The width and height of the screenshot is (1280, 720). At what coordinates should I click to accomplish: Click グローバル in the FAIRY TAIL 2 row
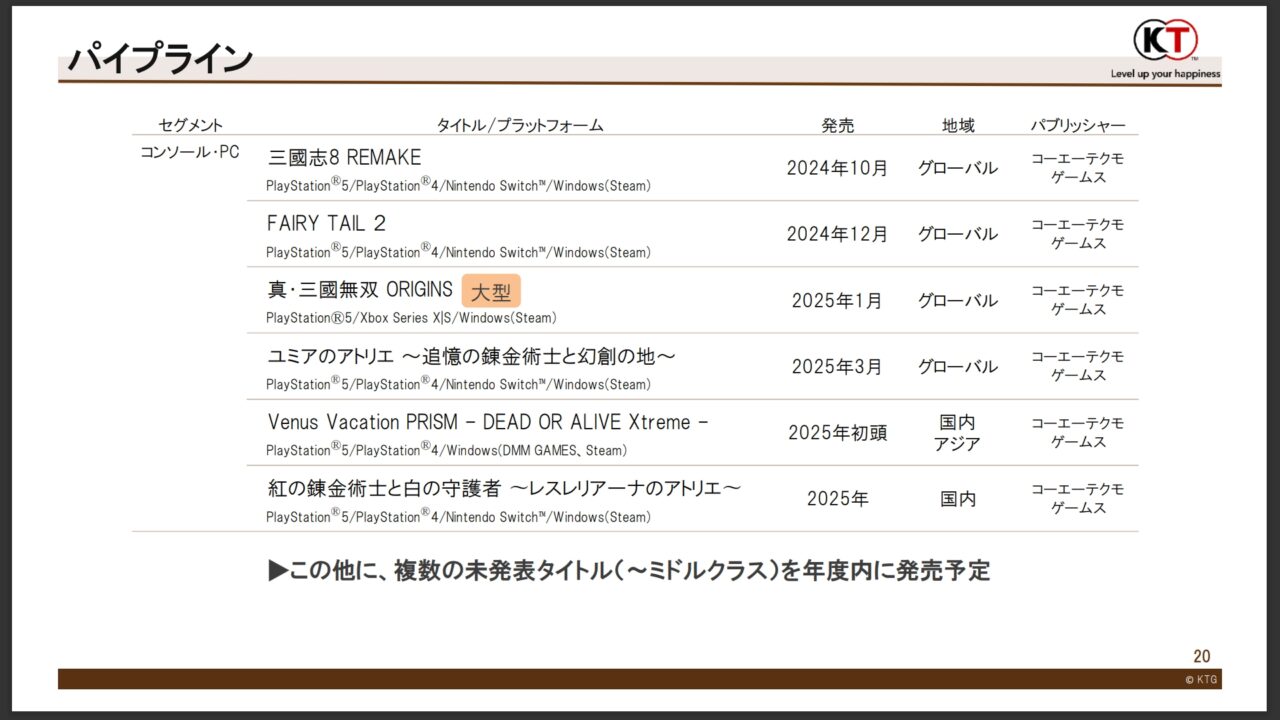click(x=958, y=234)
